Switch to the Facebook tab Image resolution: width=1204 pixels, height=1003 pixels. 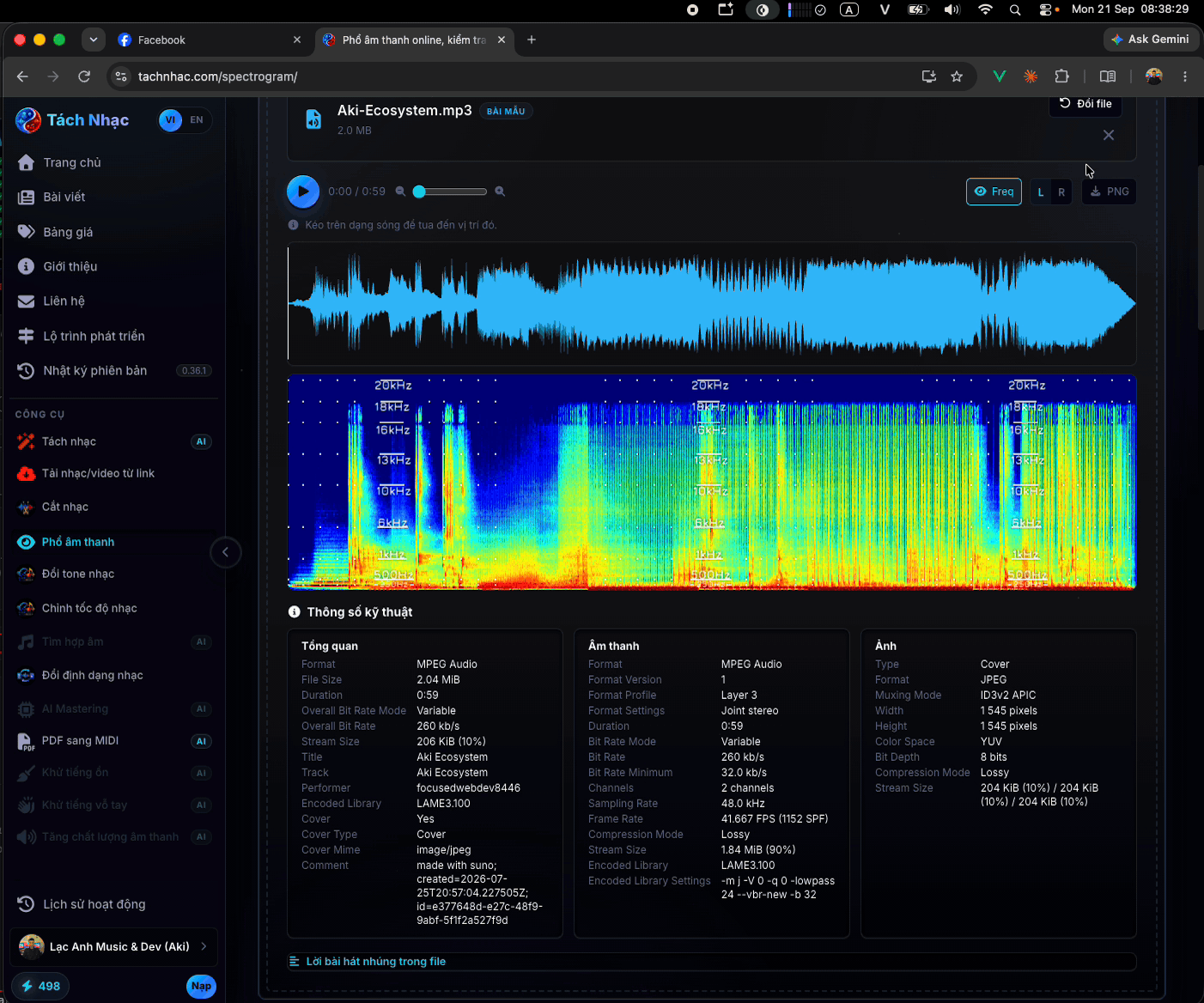tap(210, 40)
